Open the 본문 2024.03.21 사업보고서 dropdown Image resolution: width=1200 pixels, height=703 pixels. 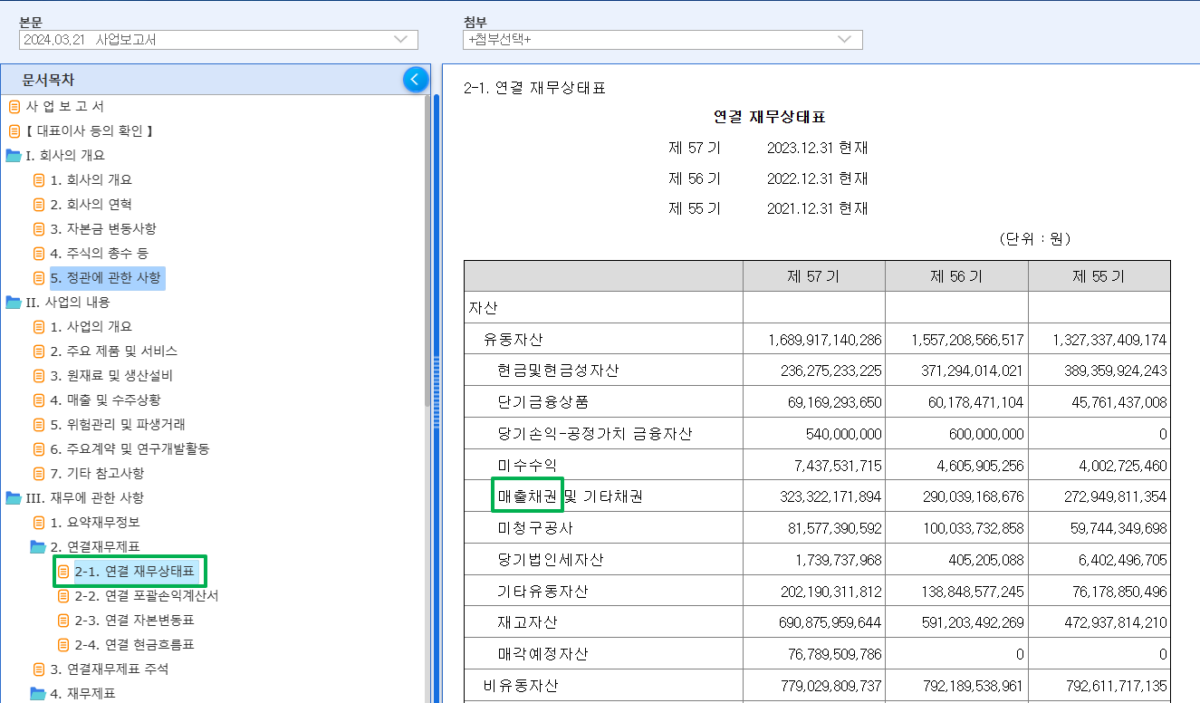coord(218,39)
